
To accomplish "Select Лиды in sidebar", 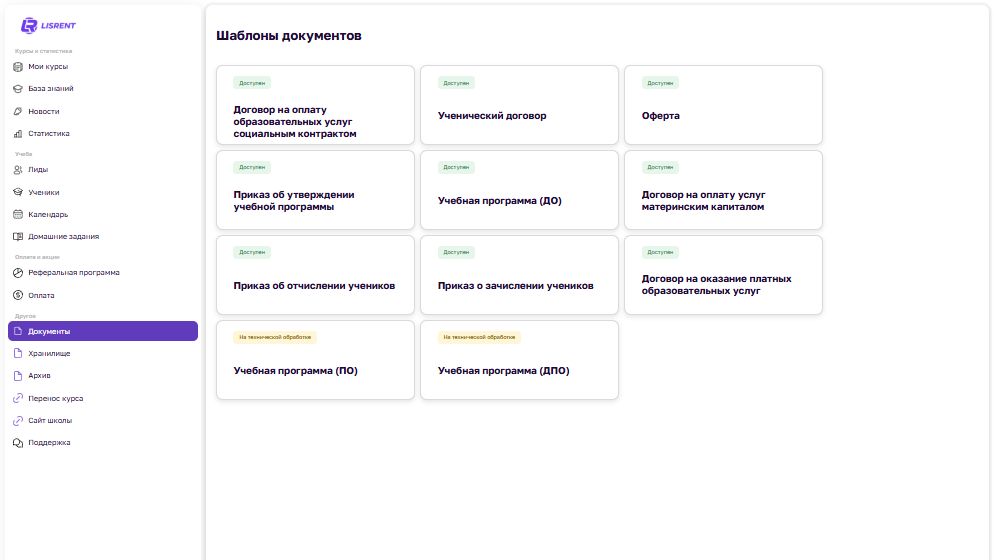I will (103, 170).
